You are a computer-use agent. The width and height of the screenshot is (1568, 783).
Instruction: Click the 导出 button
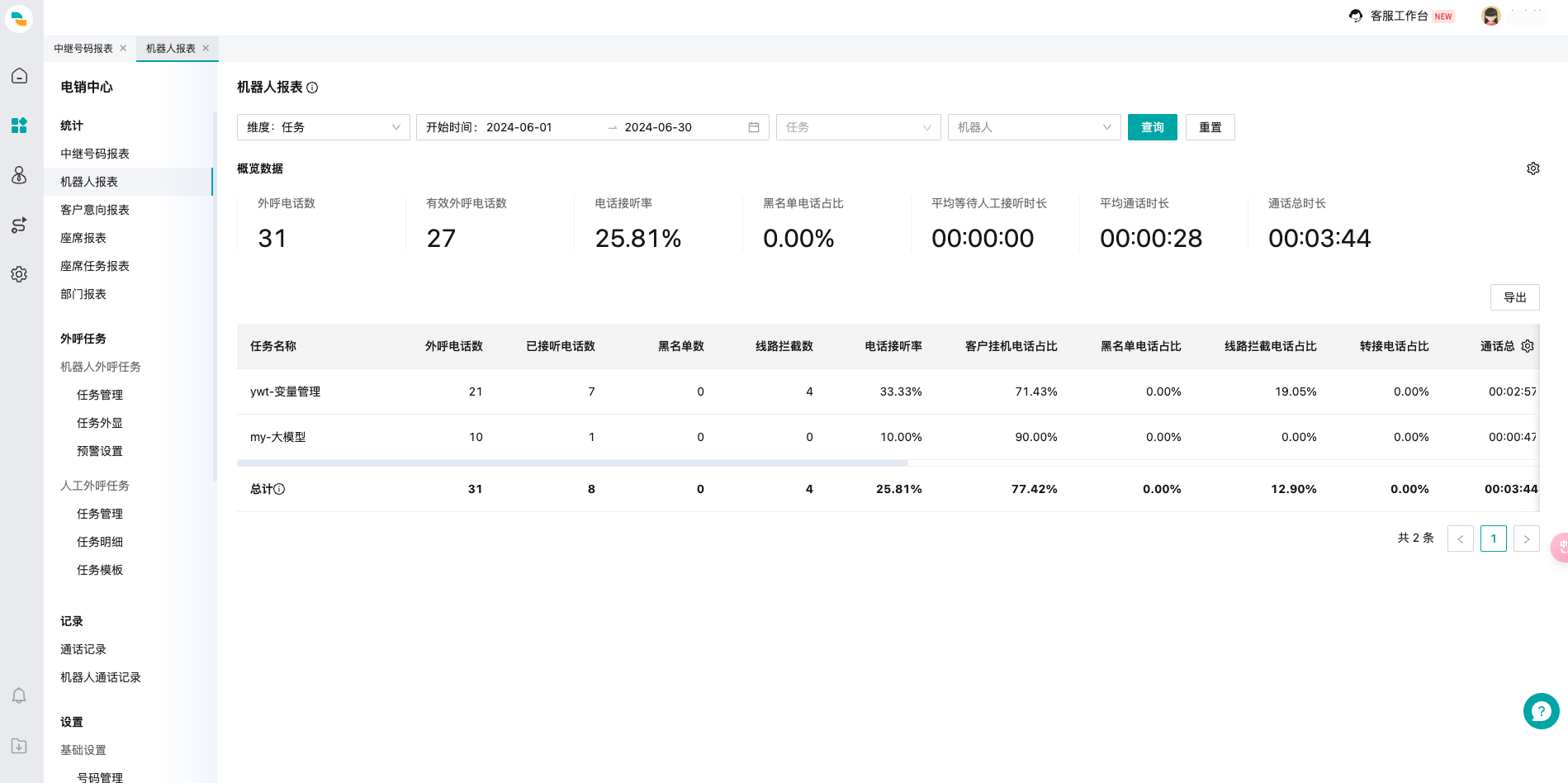[1515, 297]
